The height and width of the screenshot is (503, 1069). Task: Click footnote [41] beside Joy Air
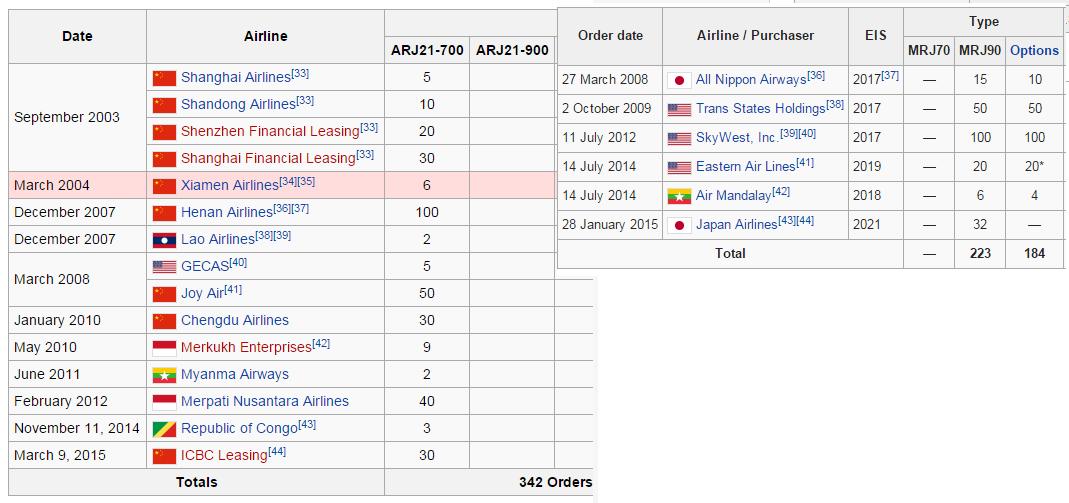click(x=233, y=289)
